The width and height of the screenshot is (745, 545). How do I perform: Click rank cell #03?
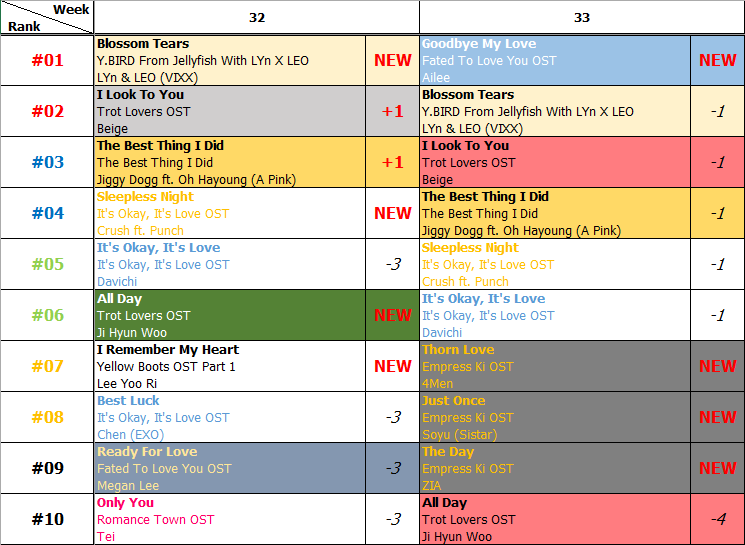pyautogui.click(x=47, y=162)
